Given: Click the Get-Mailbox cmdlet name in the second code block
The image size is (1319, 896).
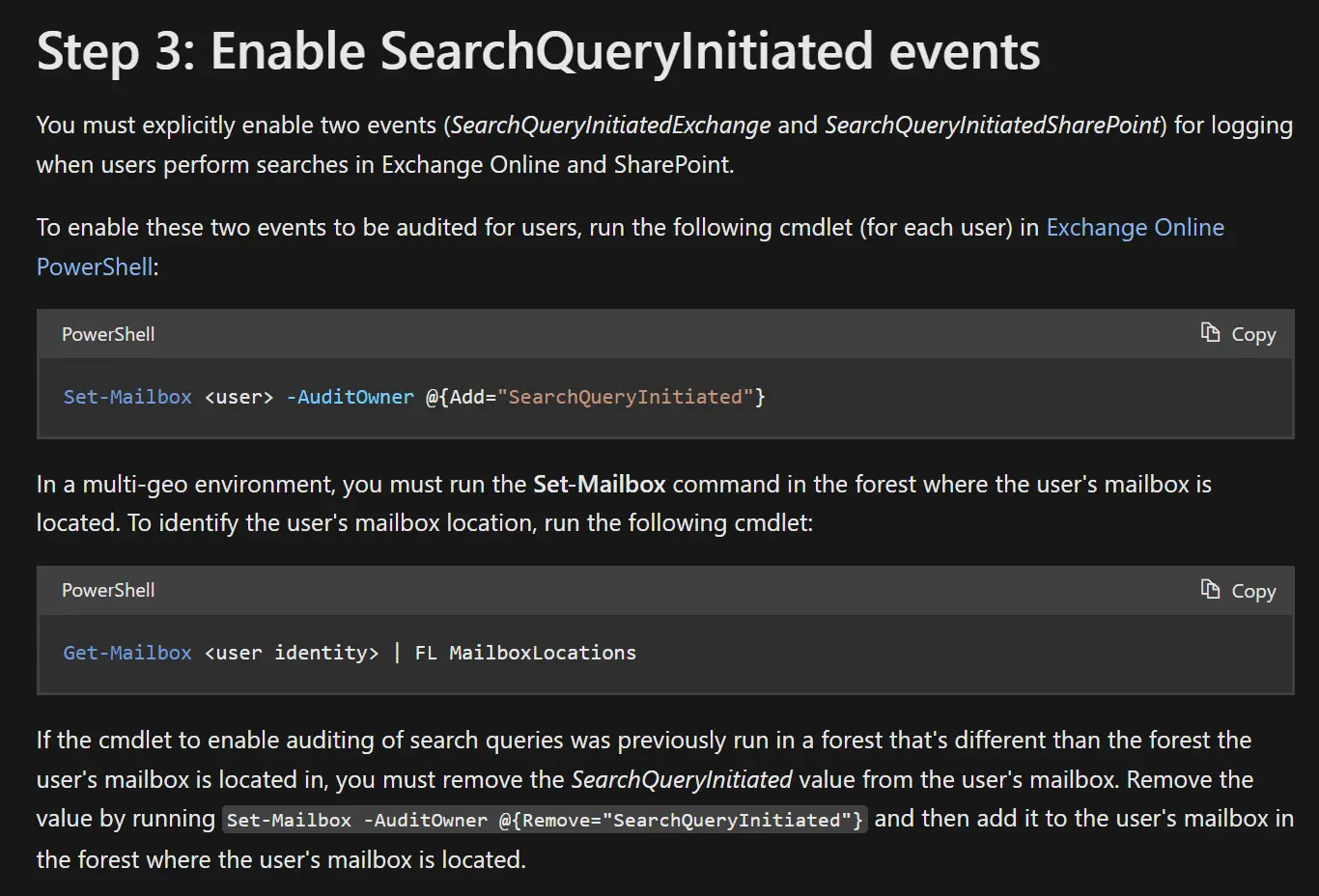Looking at the screenshot, I should point(127,653).
